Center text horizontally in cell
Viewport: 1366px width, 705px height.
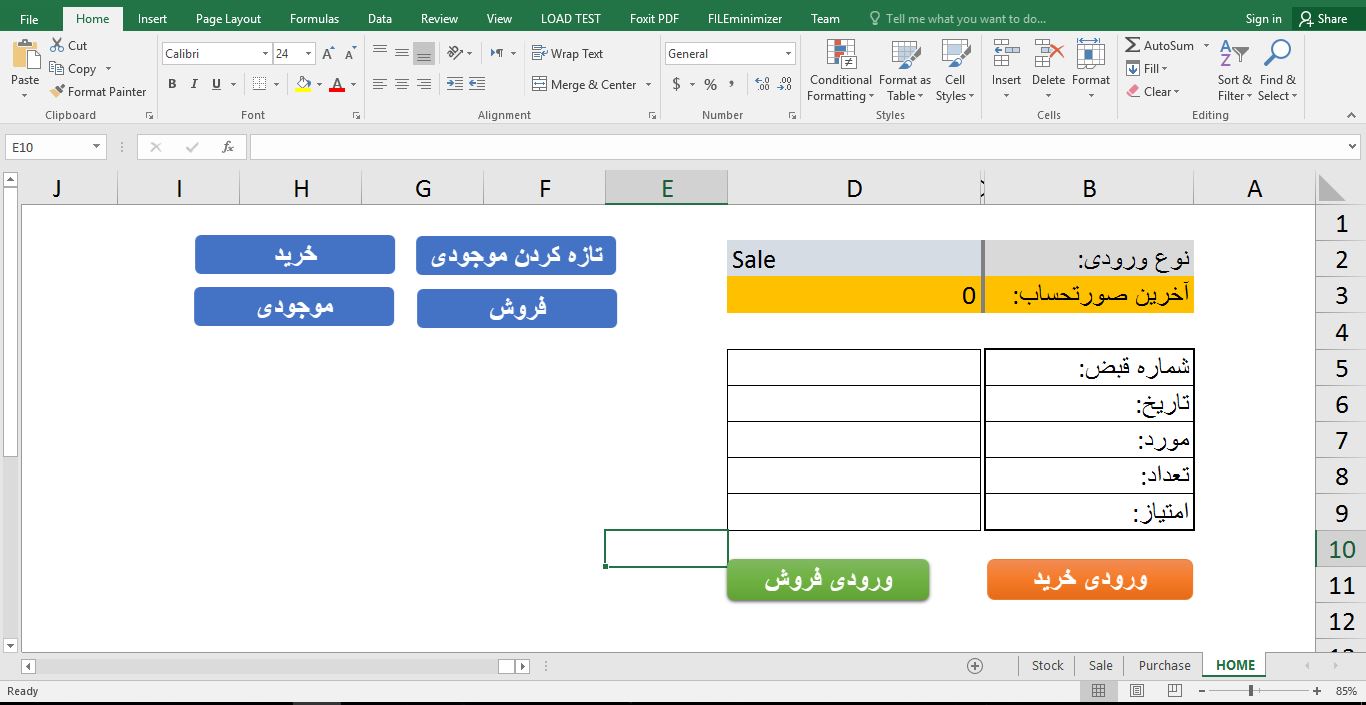point(402,84)
